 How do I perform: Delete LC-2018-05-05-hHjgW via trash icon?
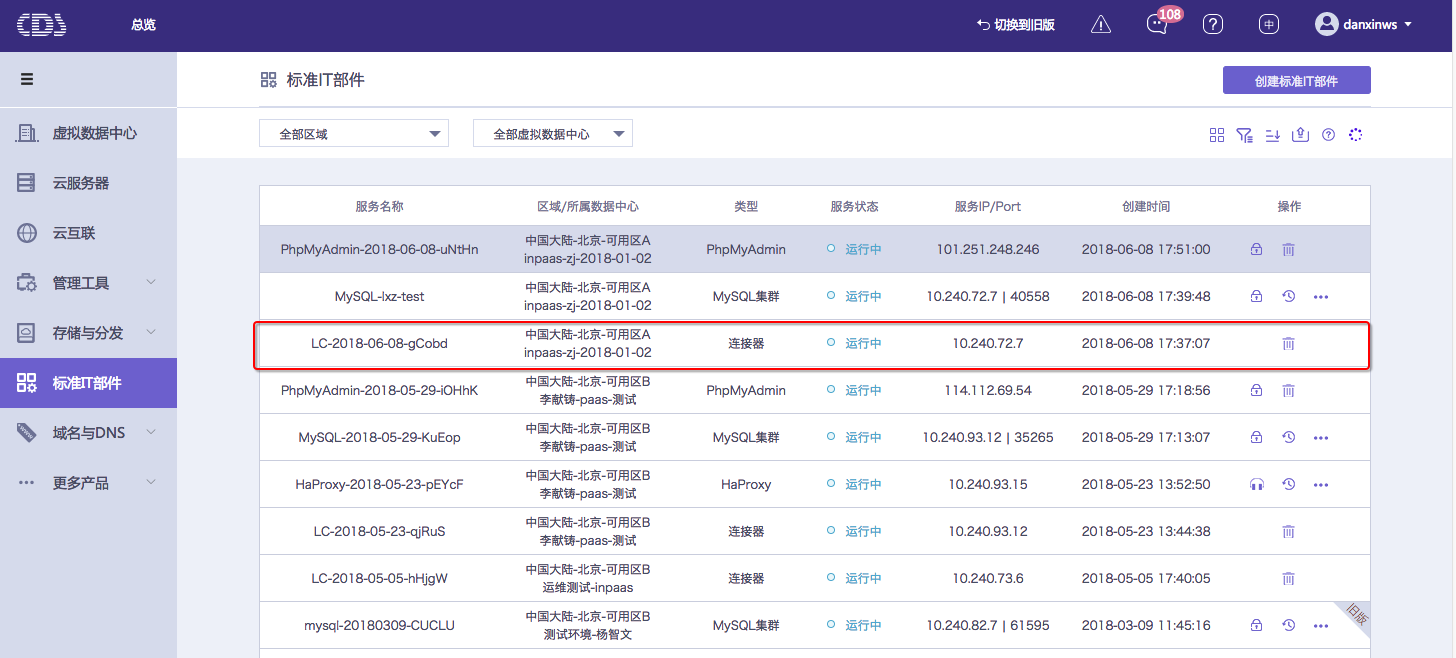(x=1289, y=579)
